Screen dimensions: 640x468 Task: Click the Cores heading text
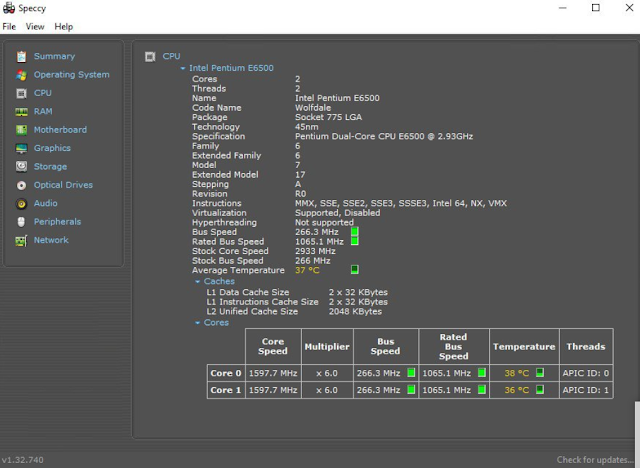(216, 322)
